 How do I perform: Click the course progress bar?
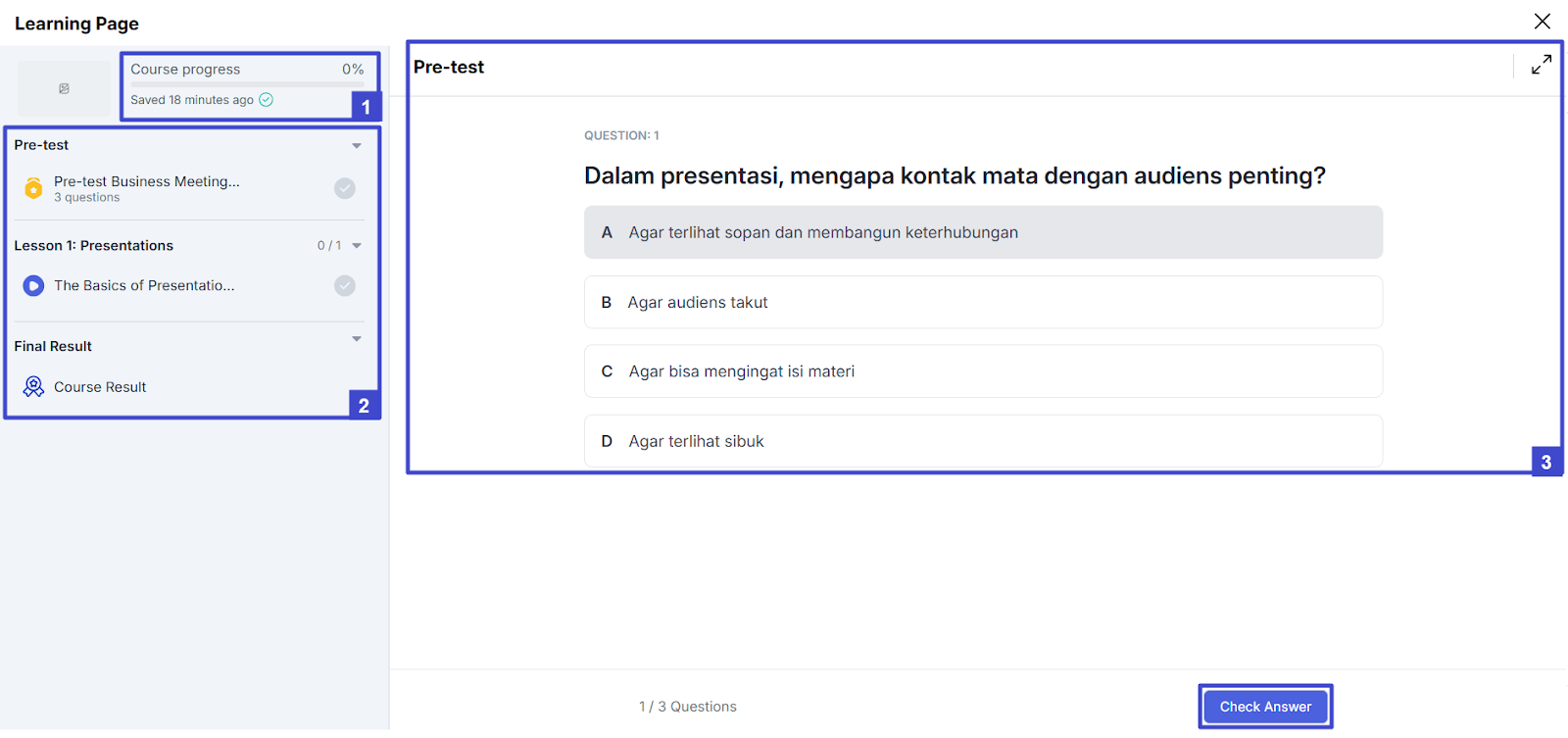click(247, 84)
